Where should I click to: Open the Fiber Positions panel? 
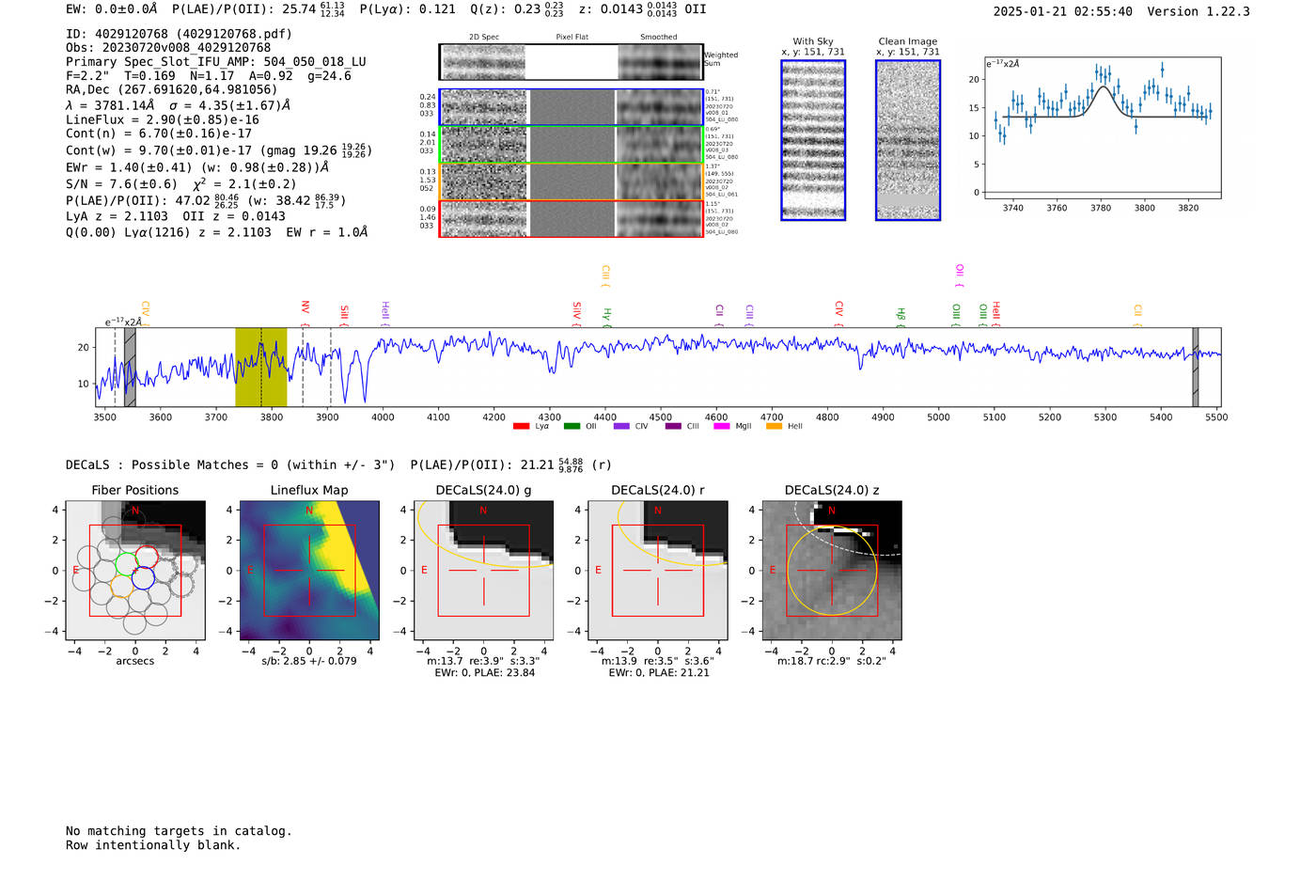tap(135, 570)
